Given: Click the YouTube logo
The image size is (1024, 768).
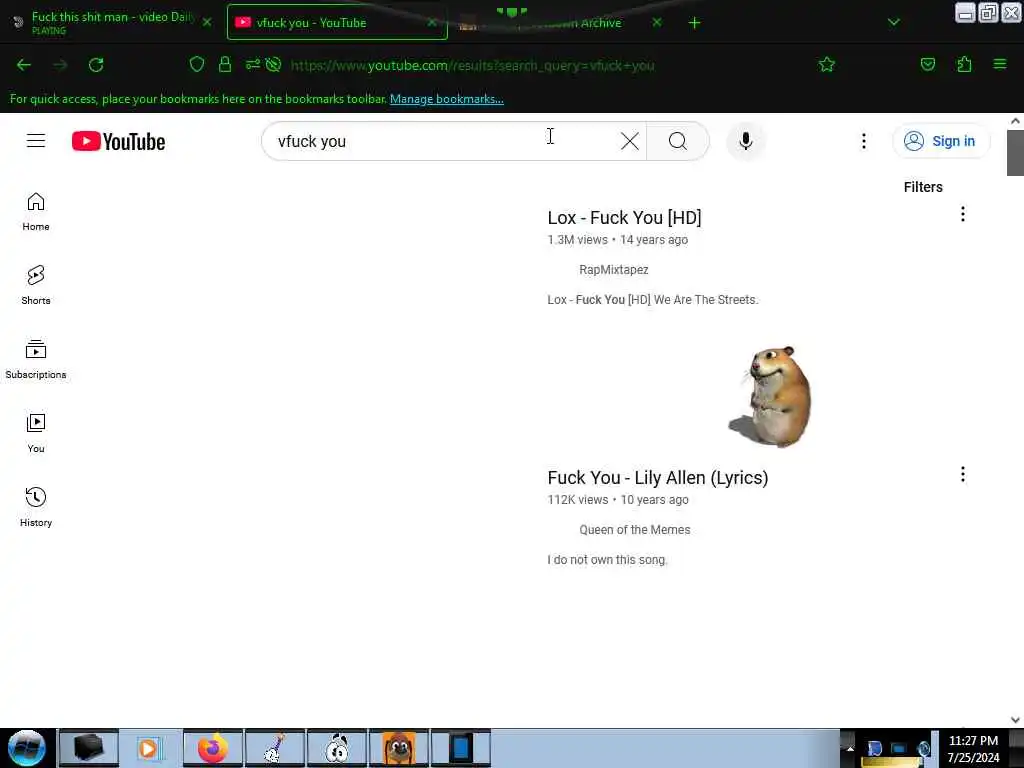Looking at the screenshot, I should [x=118, y=141].
